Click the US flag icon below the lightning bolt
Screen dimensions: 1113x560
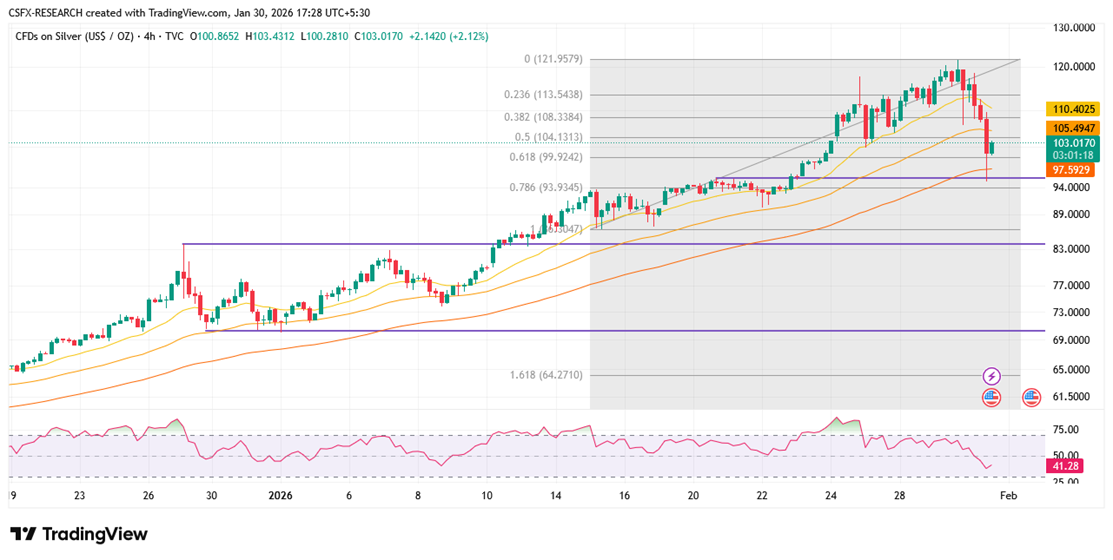tap(991, 397)
